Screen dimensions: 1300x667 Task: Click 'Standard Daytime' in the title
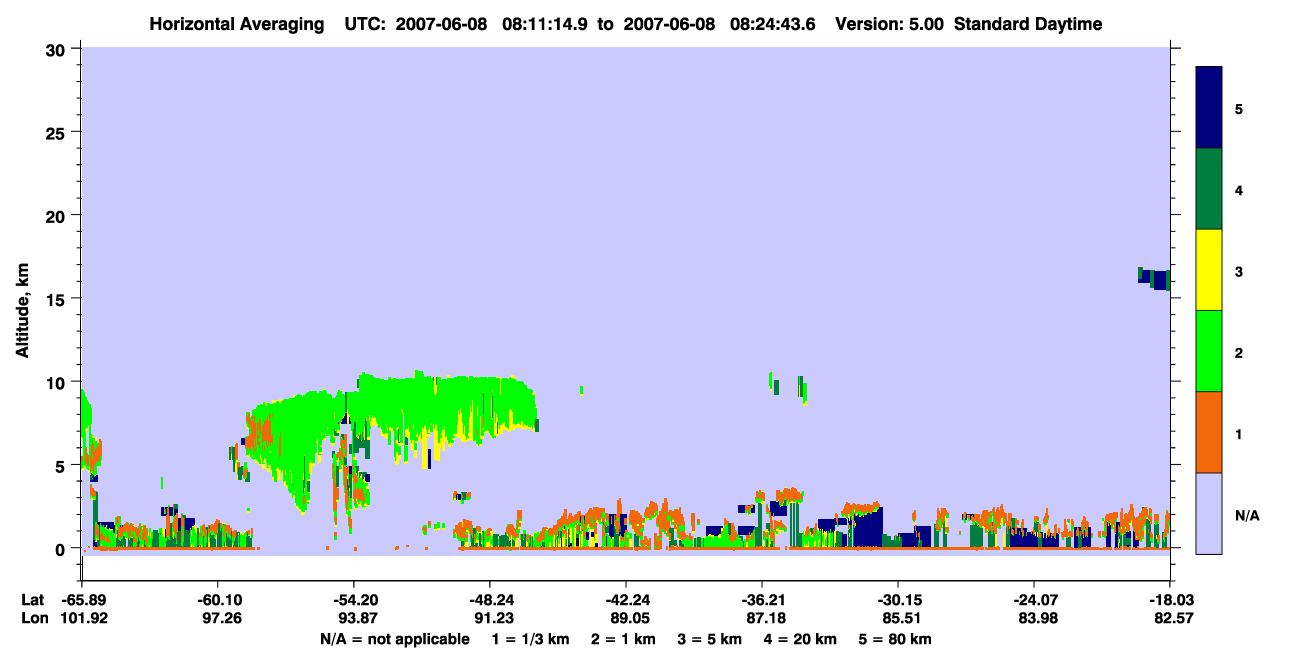pos(1028,24)
